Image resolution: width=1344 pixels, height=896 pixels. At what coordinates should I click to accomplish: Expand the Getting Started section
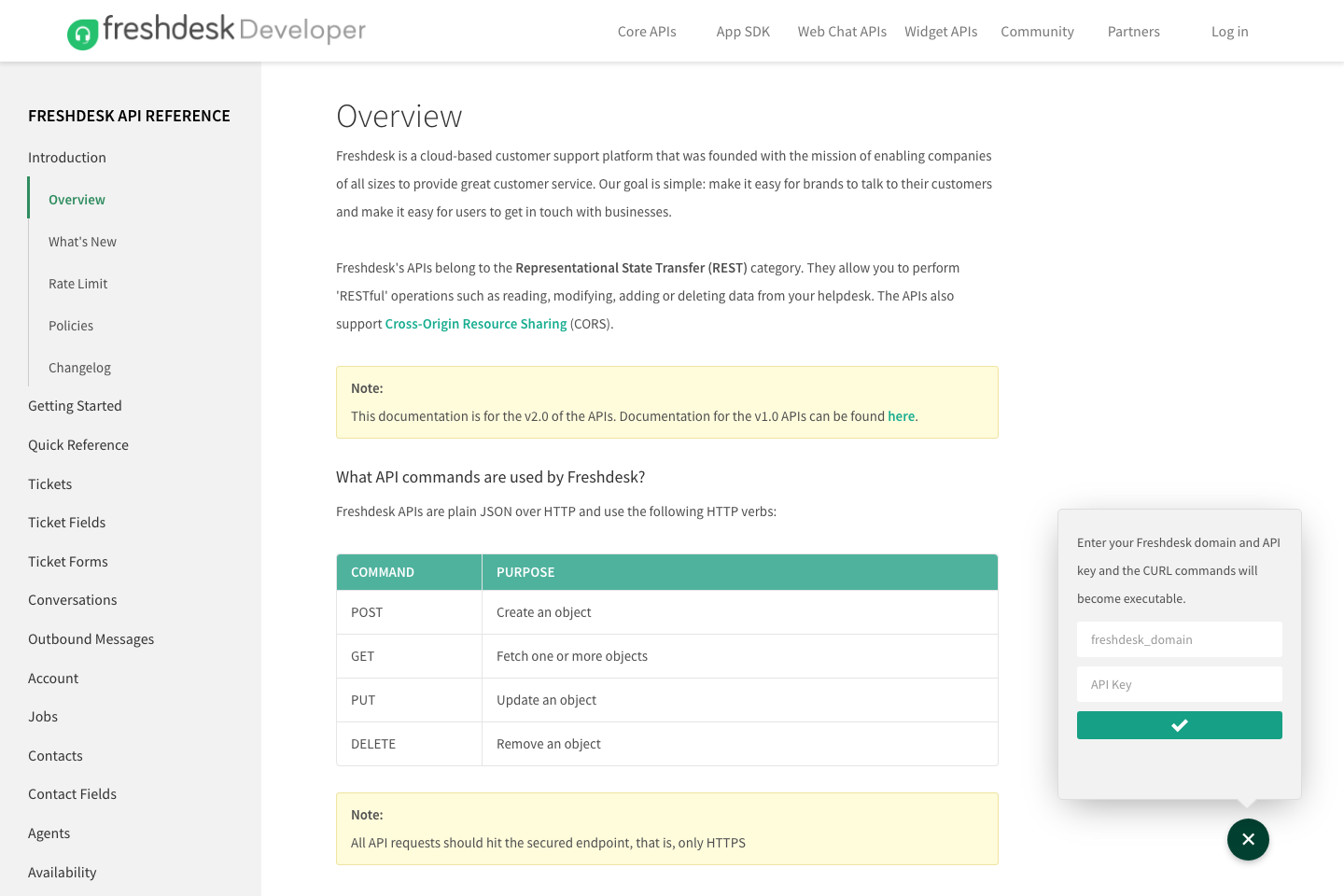tap(75, 406)
